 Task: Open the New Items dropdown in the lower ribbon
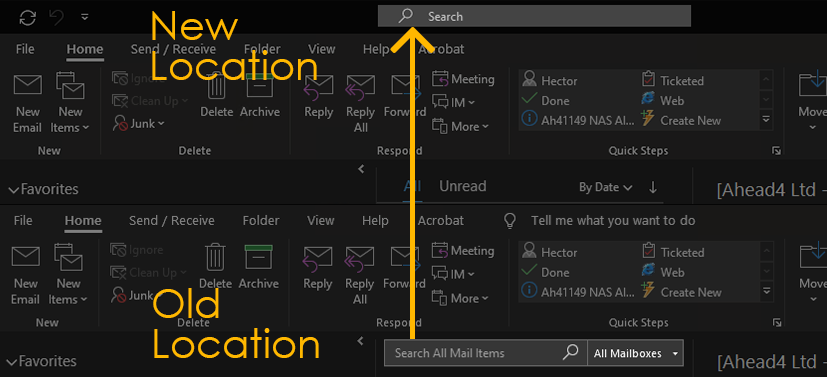pos(69,275)
